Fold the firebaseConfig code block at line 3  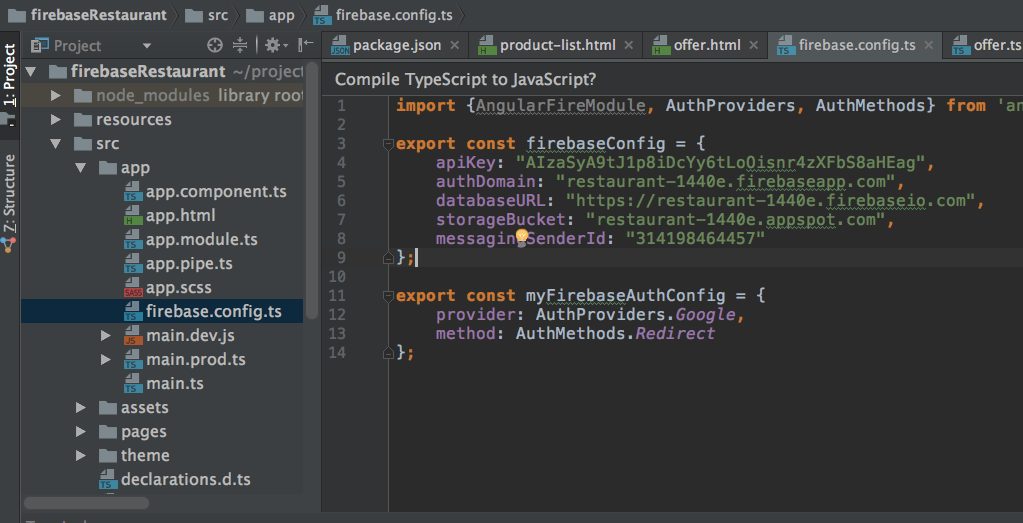point(388,144)
